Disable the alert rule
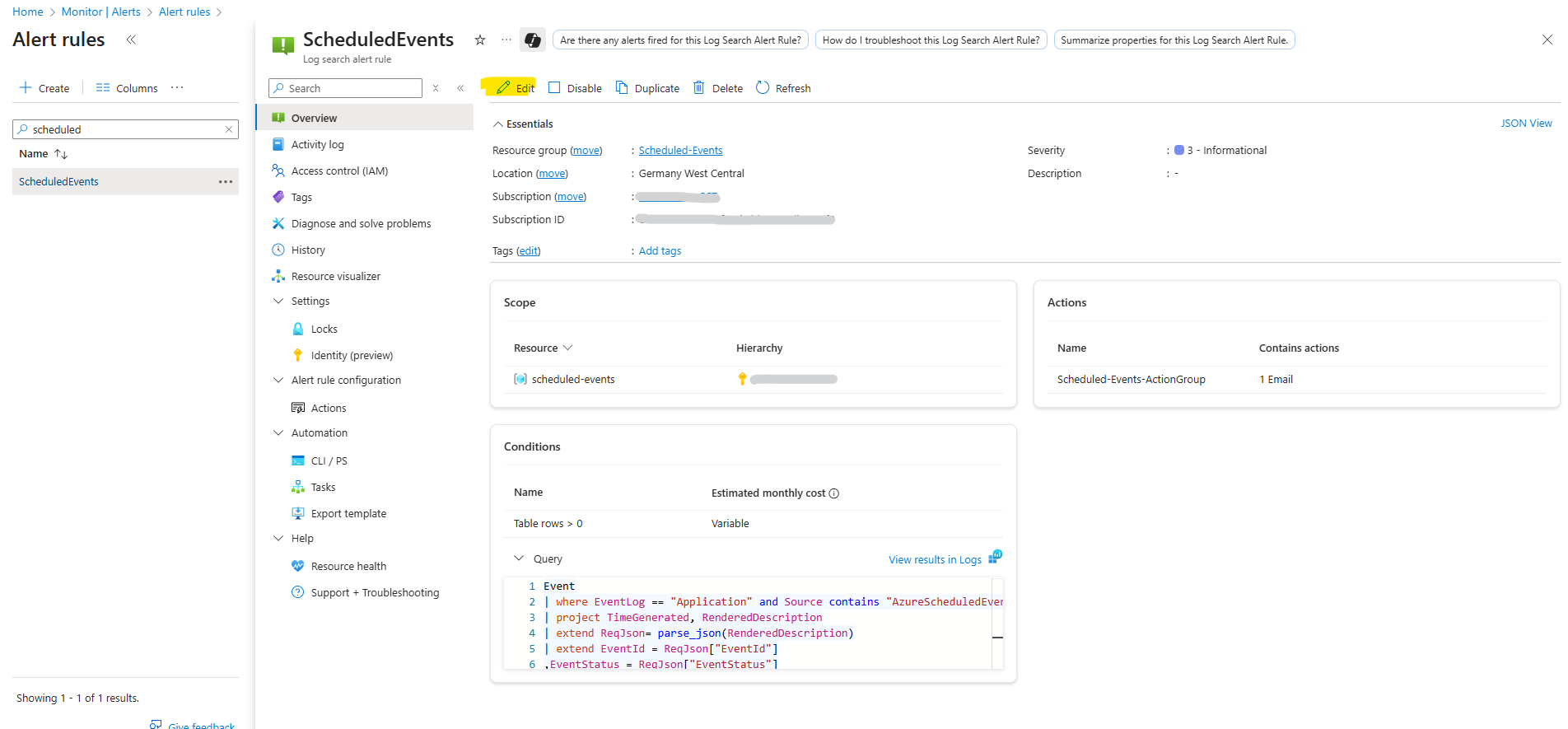Screen dimensions: 1568x729 click(575, 88)
